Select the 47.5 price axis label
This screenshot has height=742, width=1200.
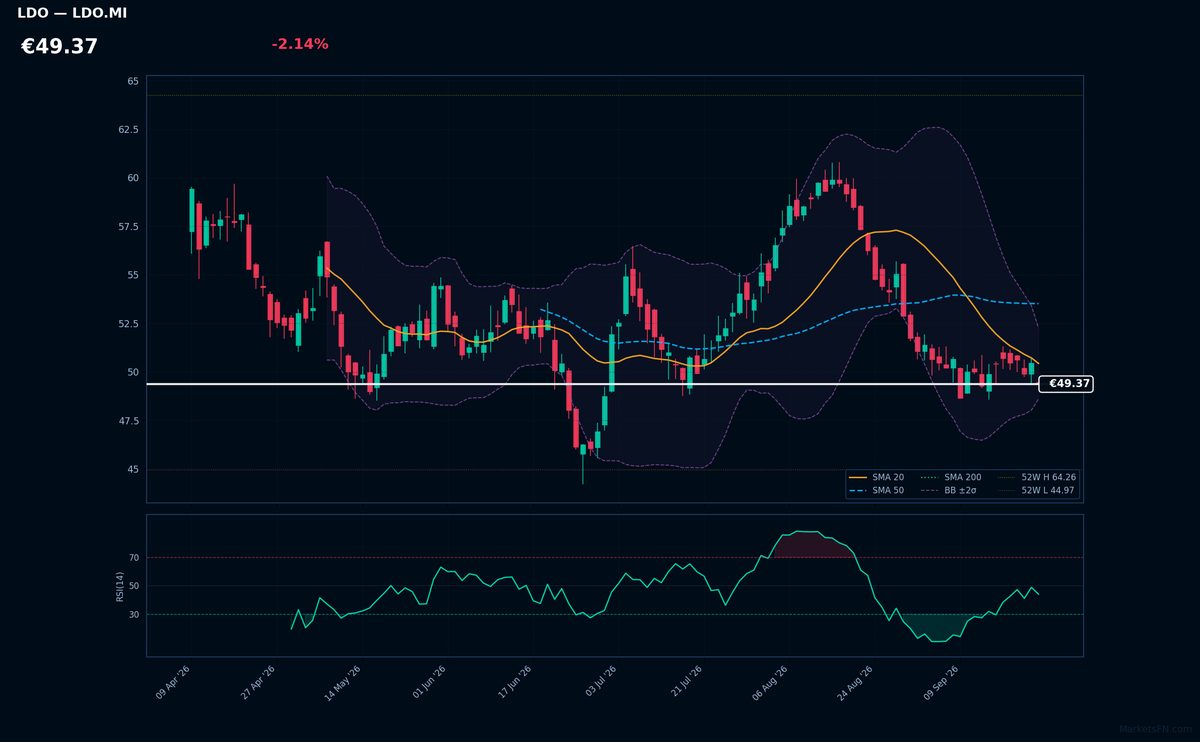128,421
